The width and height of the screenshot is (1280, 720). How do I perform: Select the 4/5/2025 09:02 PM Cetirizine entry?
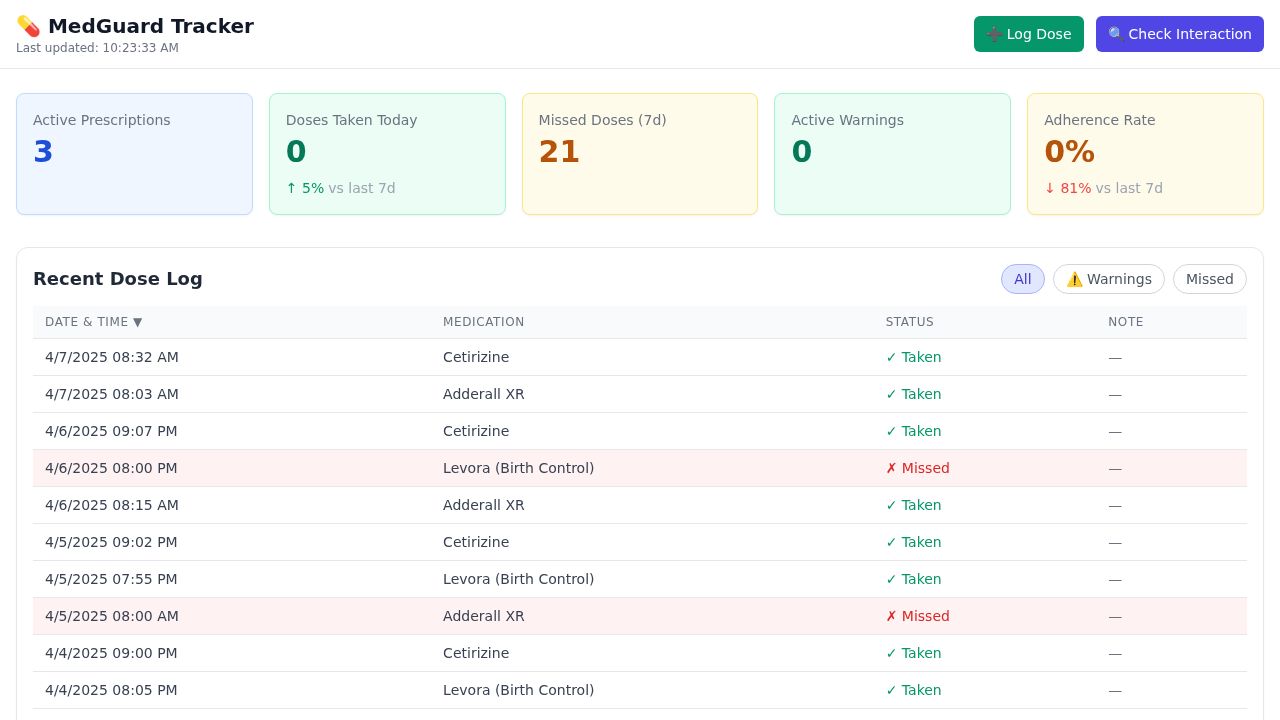coord(640,542)
